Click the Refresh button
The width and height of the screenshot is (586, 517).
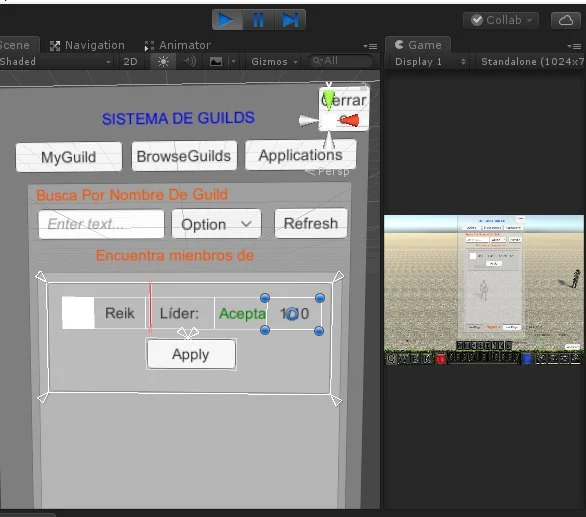click(x=311, y=223)
